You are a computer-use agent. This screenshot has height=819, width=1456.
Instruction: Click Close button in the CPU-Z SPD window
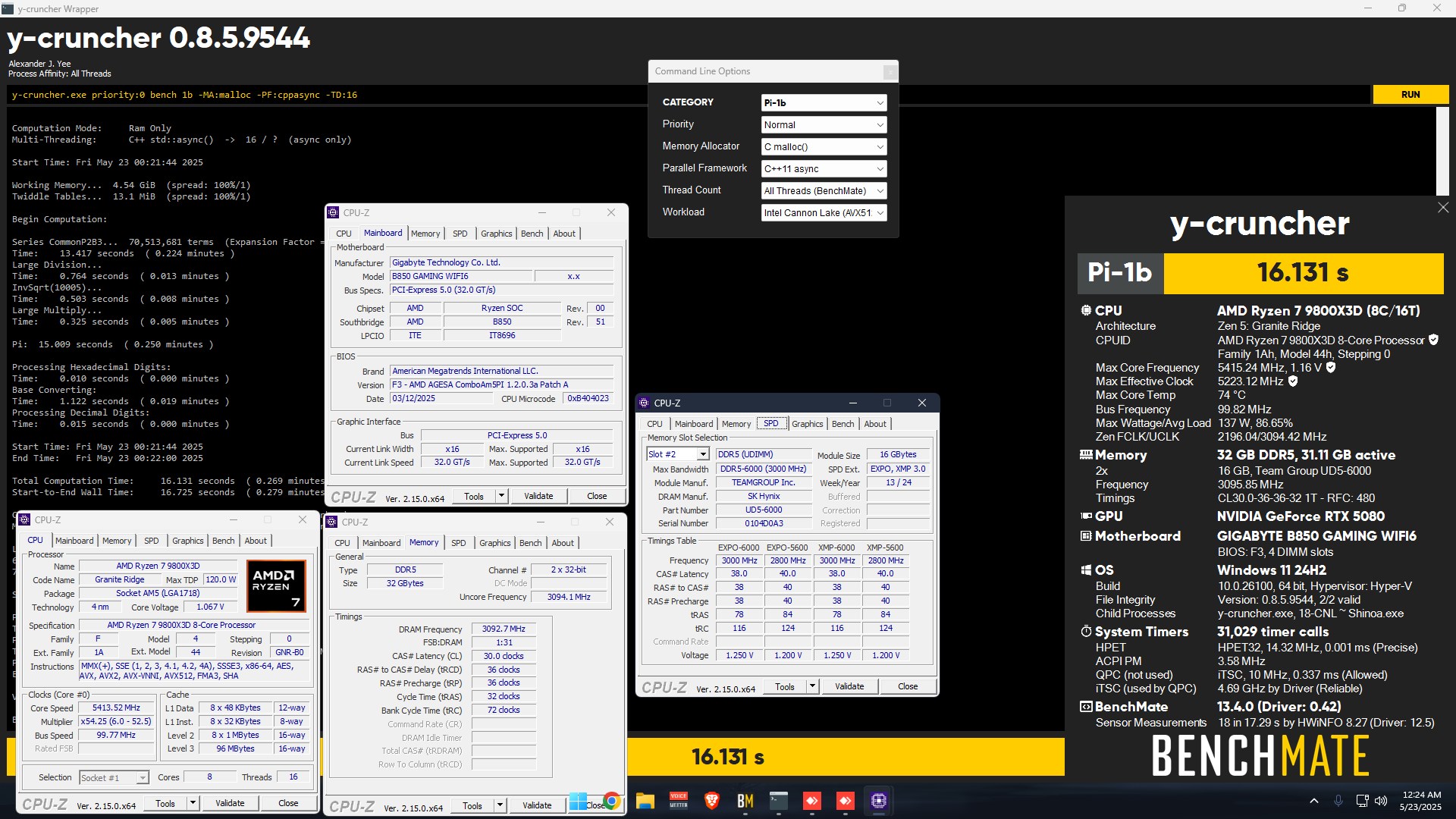tap(908, 686)
